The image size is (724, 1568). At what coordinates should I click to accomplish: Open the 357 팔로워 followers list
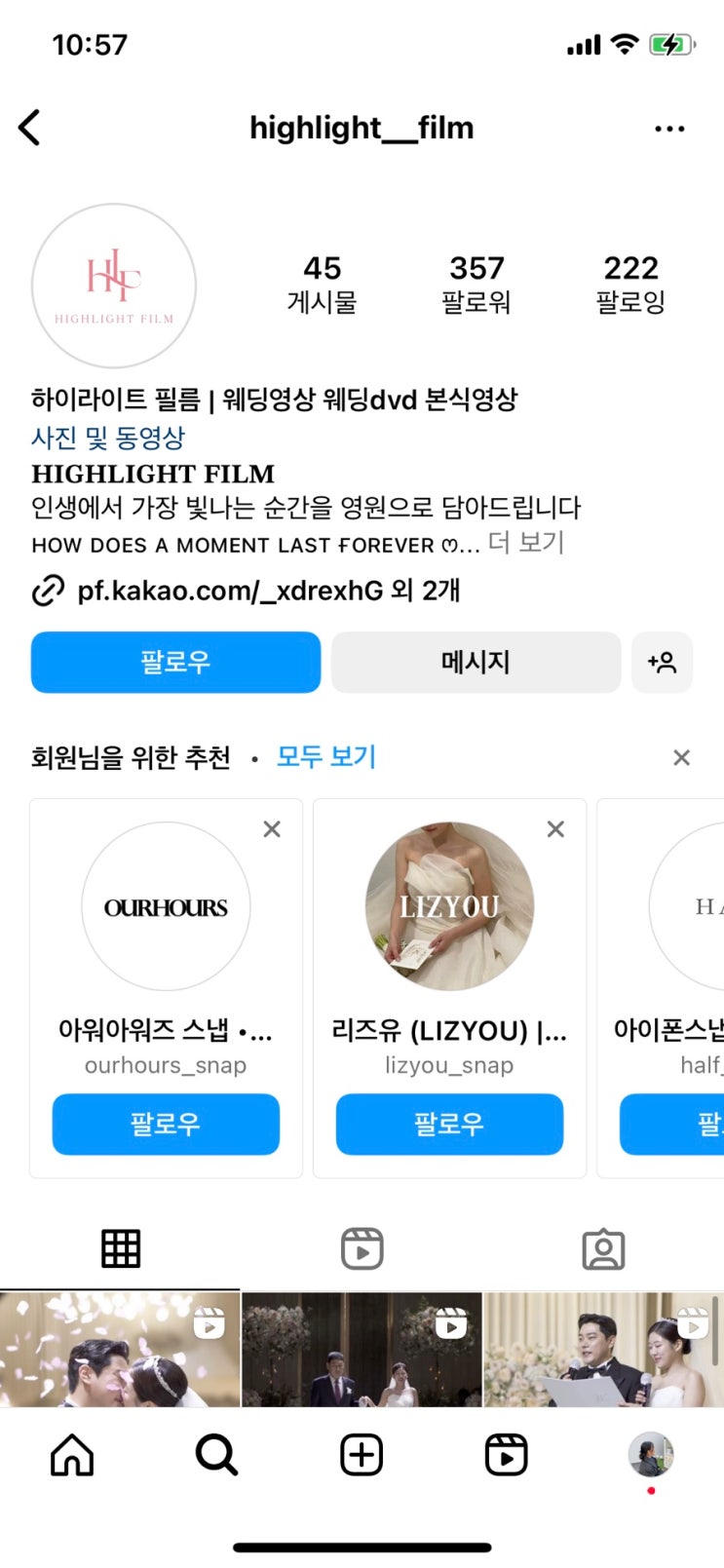click(476, 285)
